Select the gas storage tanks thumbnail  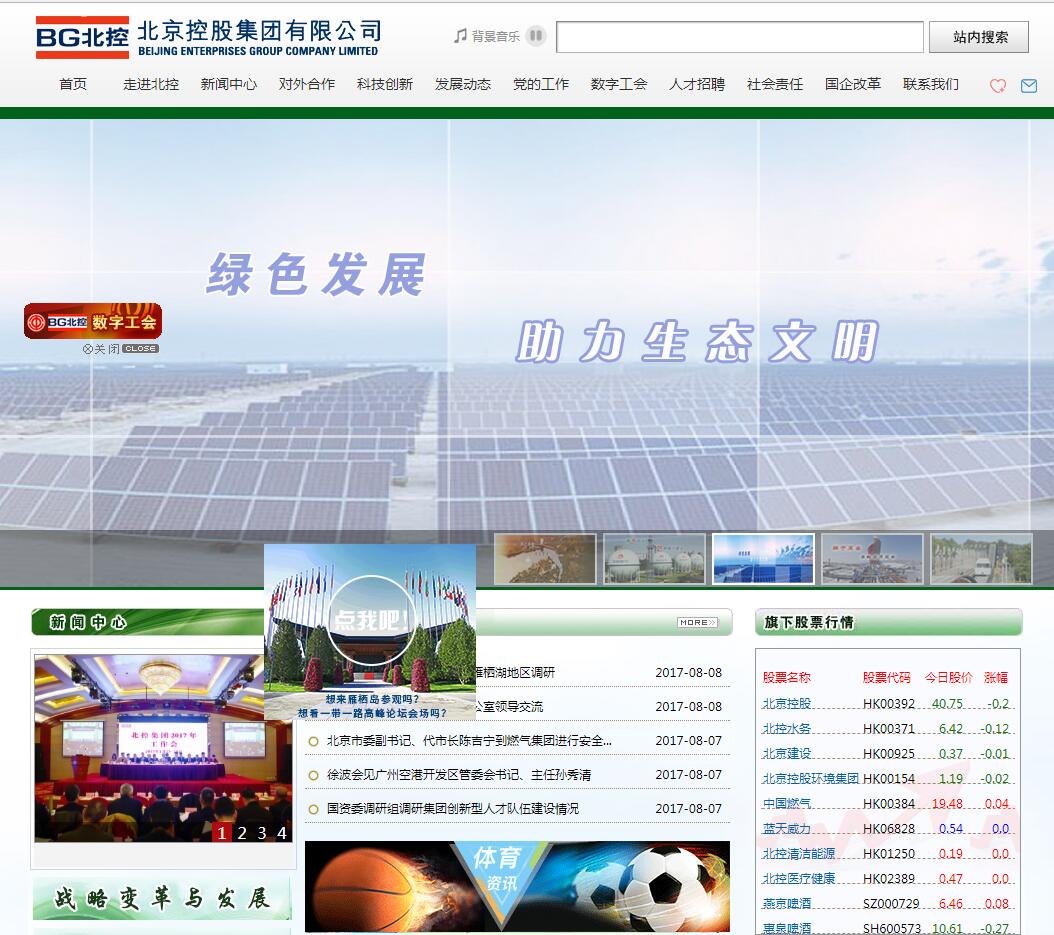pyautogui.click(x=654, y=559)
